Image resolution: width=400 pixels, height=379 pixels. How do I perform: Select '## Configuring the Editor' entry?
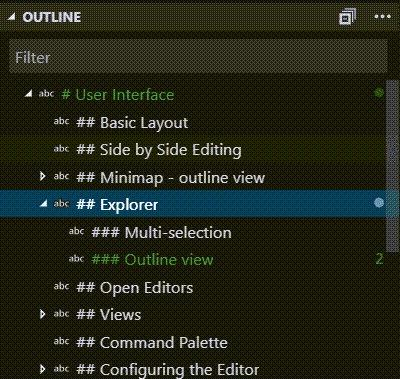168,370
